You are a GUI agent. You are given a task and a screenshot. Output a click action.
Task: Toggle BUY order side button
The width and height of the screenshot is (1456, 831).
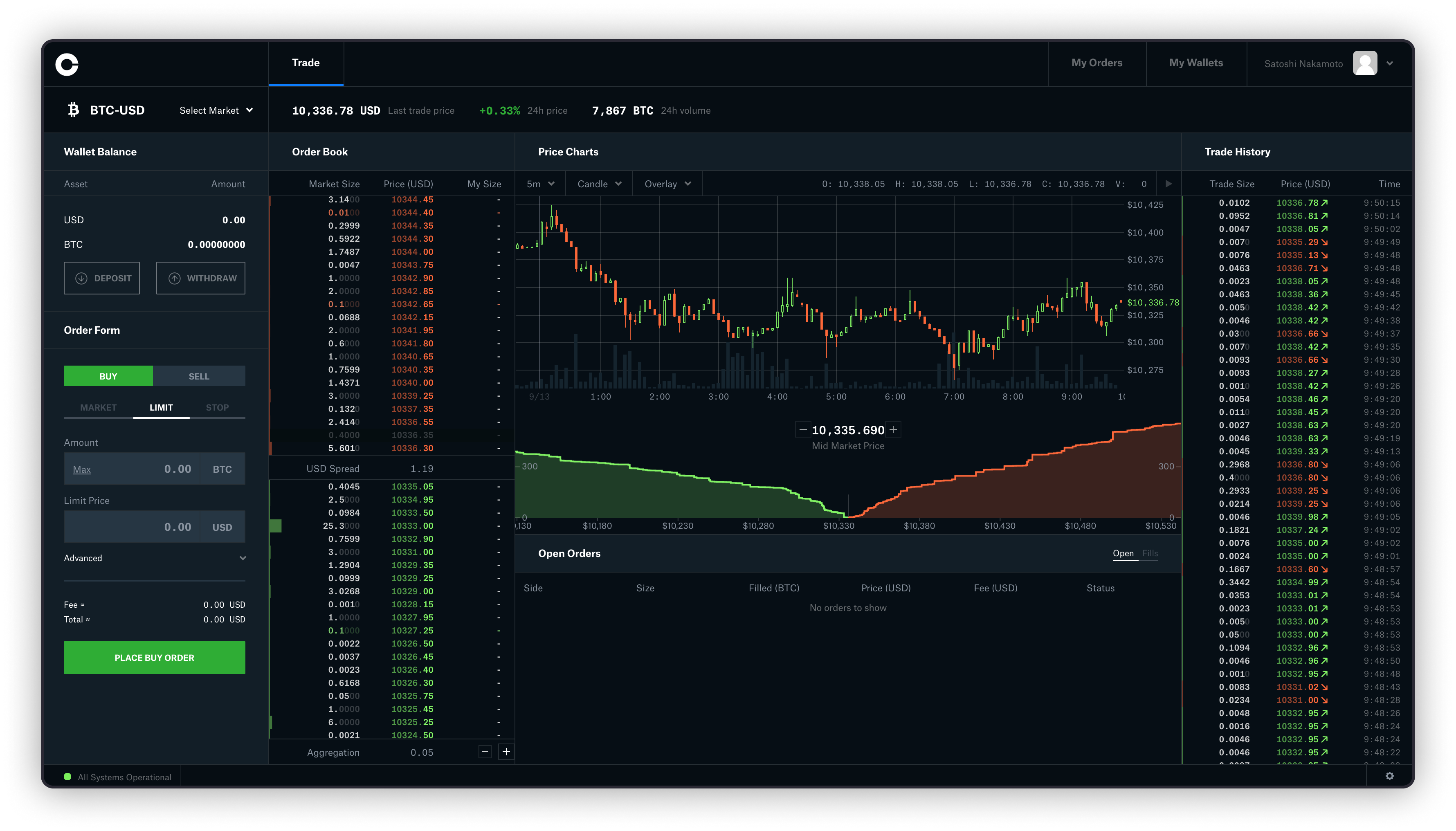click(108, 375)
